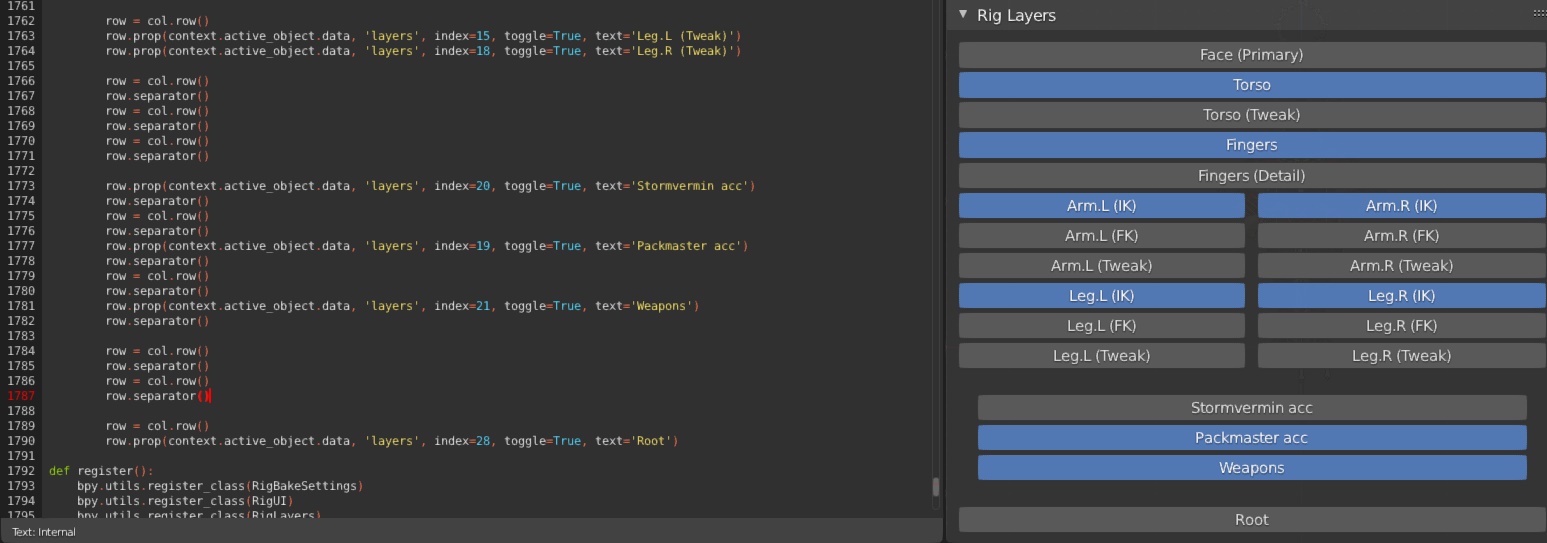Enable the Leg.R (FK) layer
Screen dimensions: 1547x543
click(1401, 326)
